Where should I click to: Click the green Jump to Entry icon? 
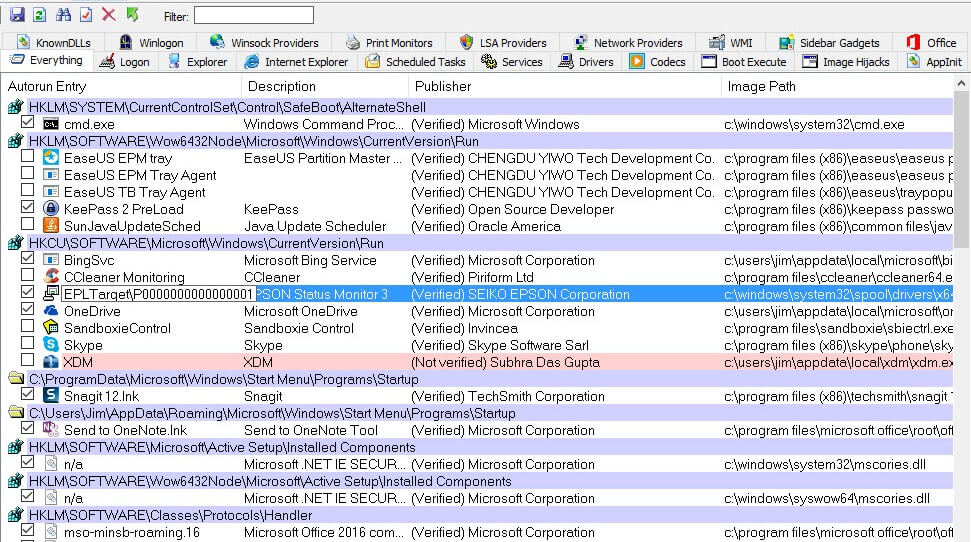[x=133, y=15]
